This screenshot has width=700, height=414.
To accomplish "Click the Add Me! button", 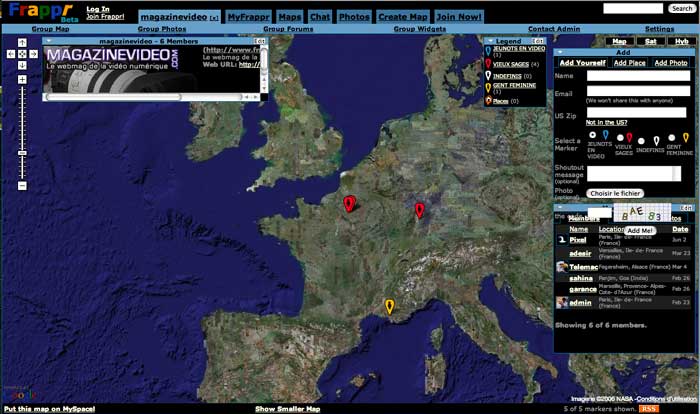I will pyautogui.click(x=640, y=230).
